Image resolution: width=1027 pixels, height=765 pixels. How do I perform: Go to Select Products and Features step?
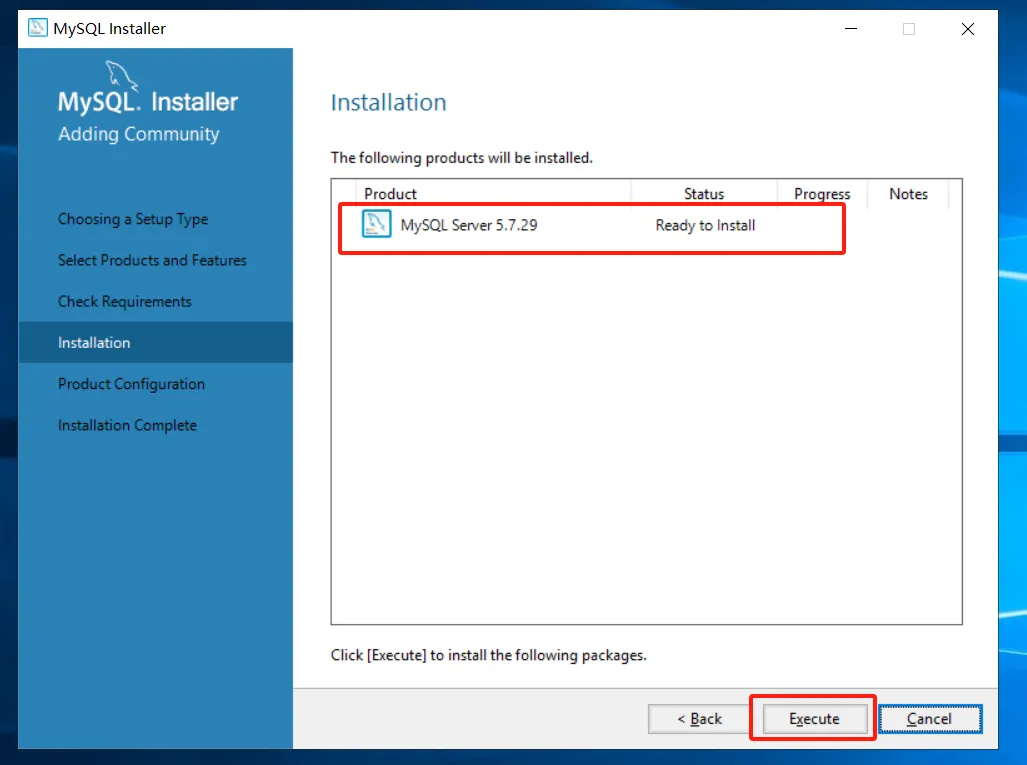coord(152,260)
